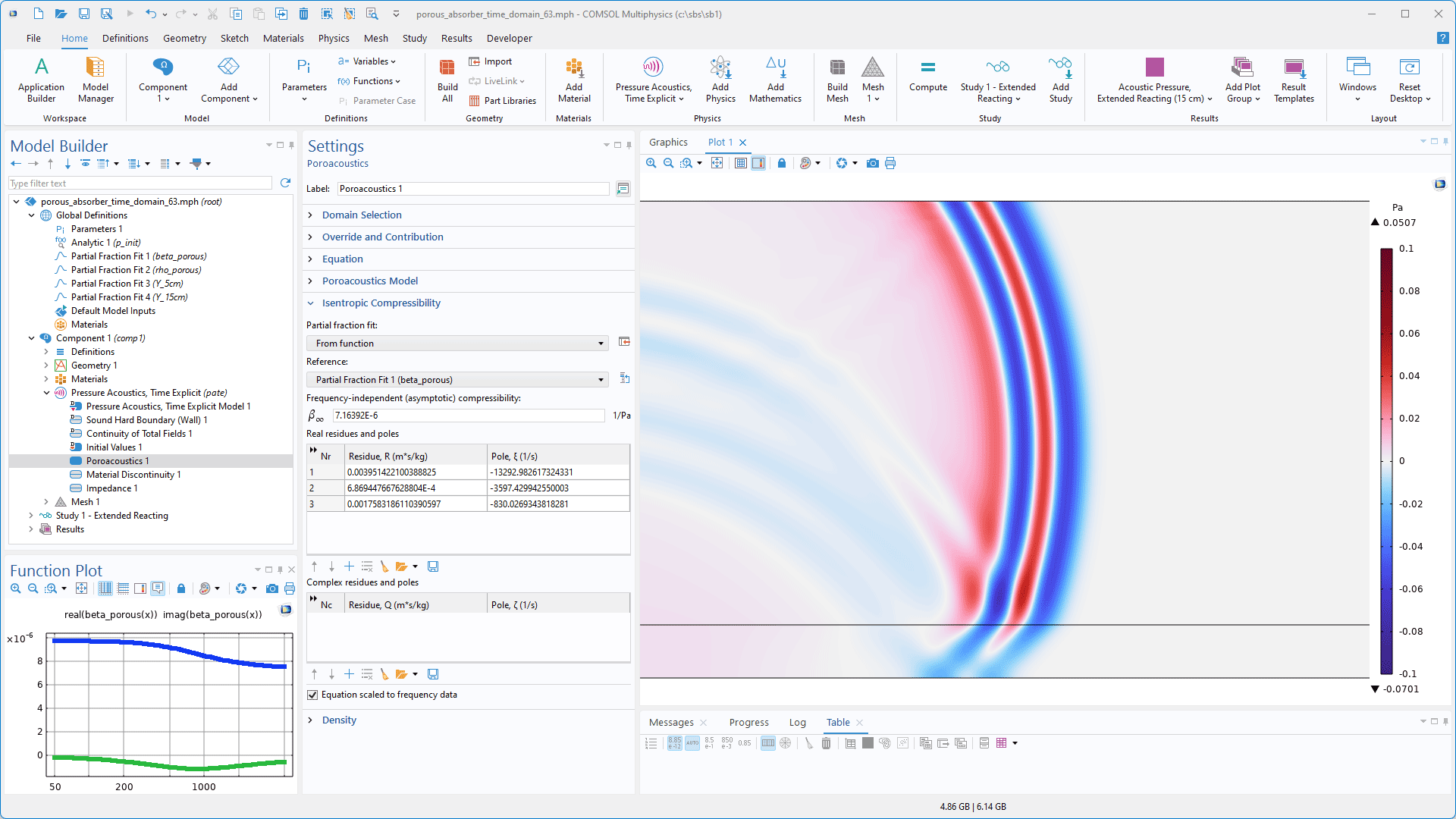Open the Reference dropdown for beta_porous

pos(457,380)
